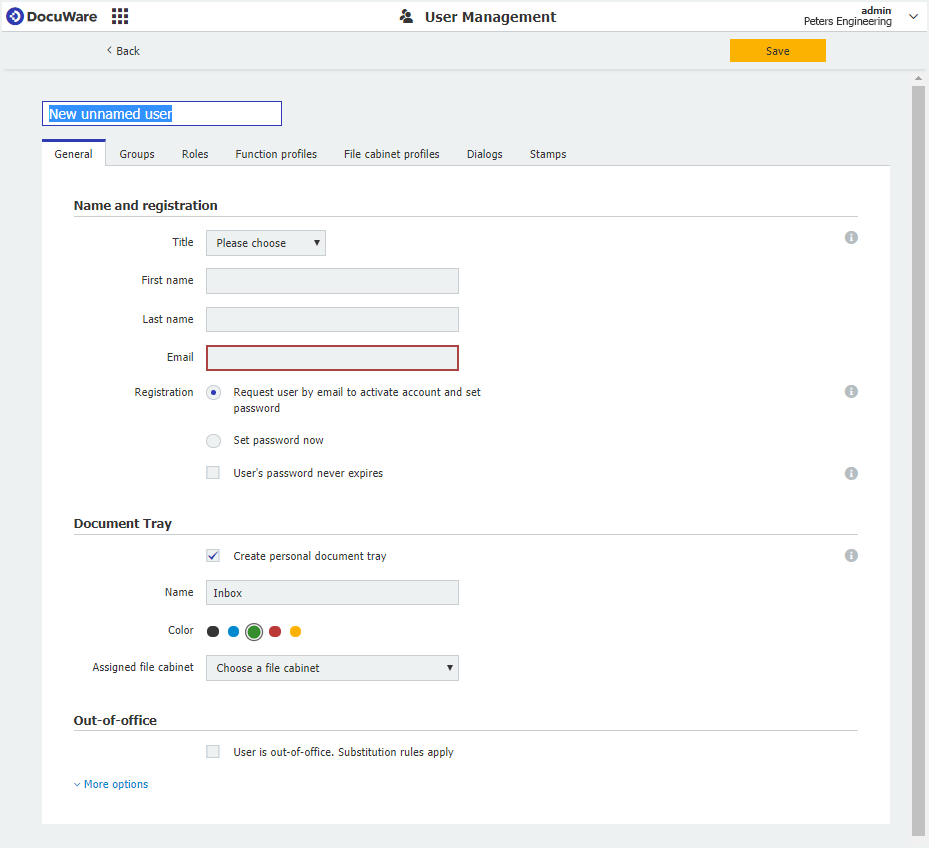929x848 pixels.
Task: Open the Title Please choose dropdown
Action: click(265, 242)
